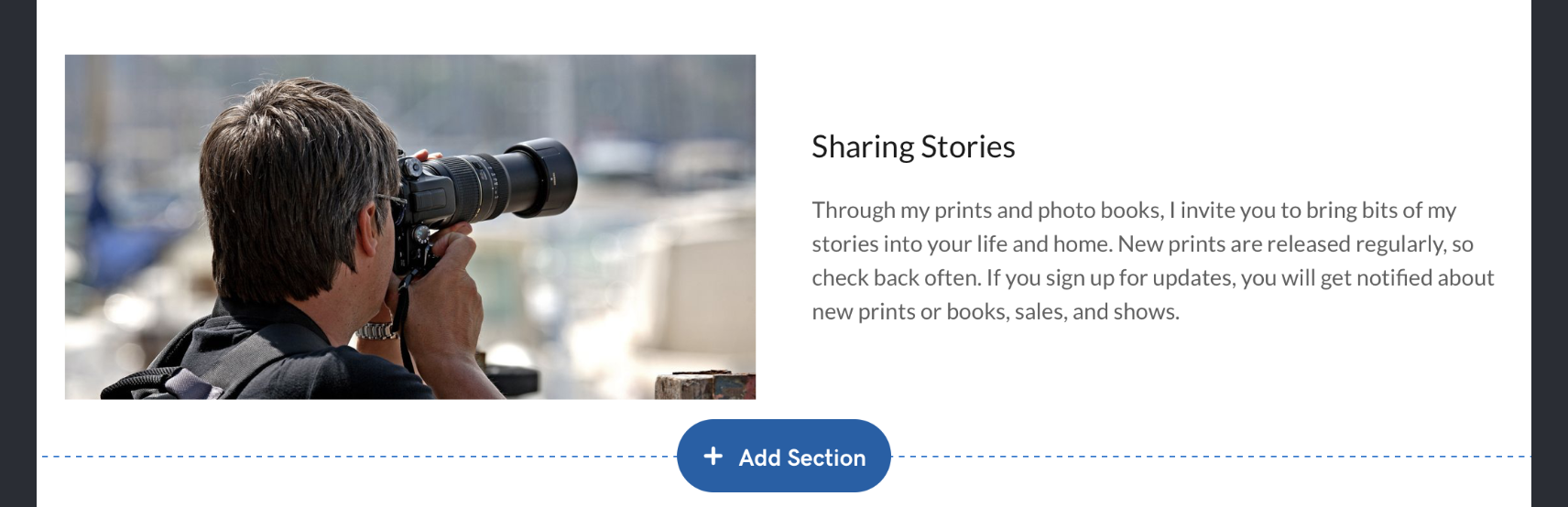
Task: Click the line starting "check back often"
Action: [1152, 278]
